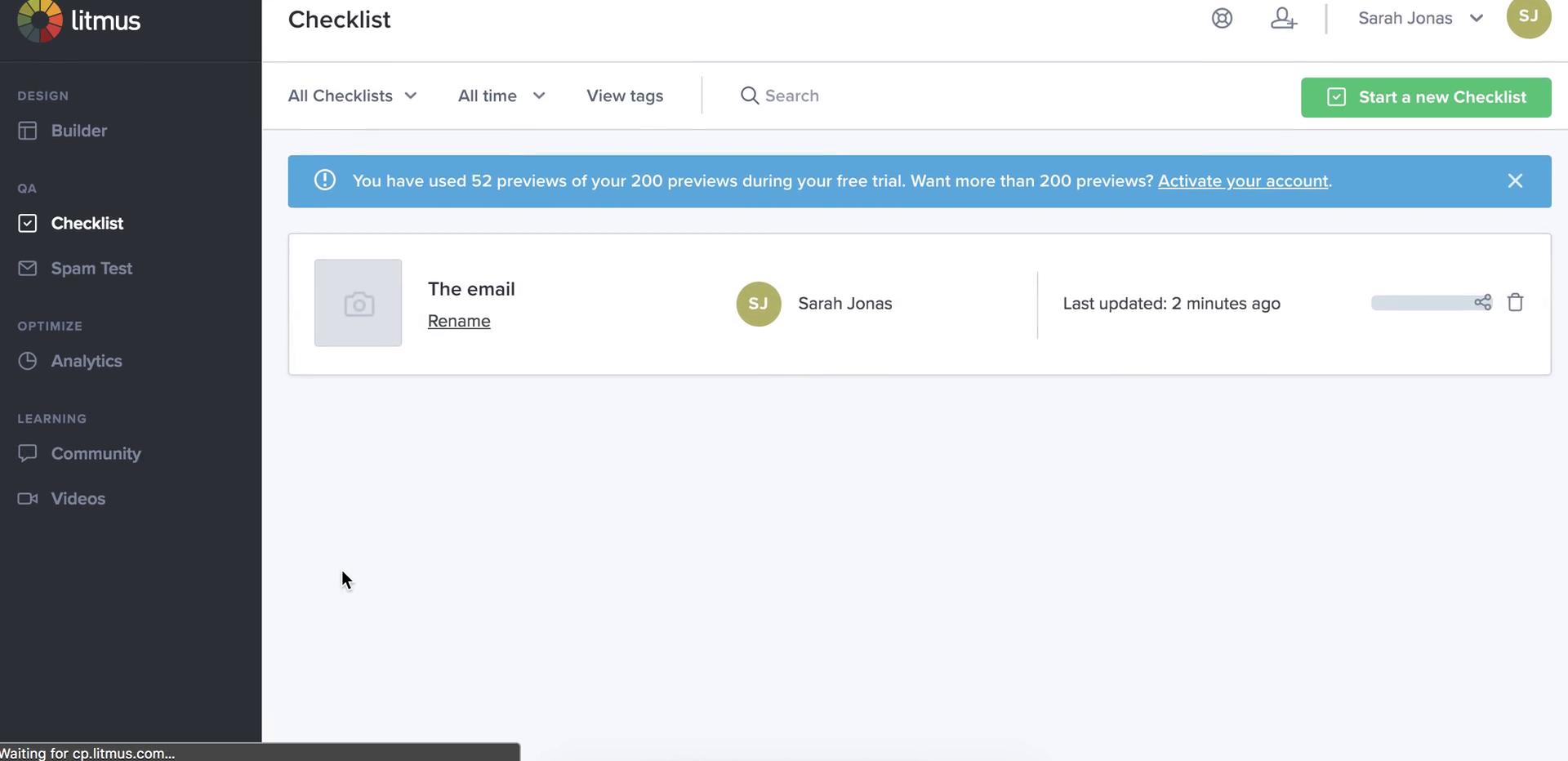Click the invite user icon

1283,18
